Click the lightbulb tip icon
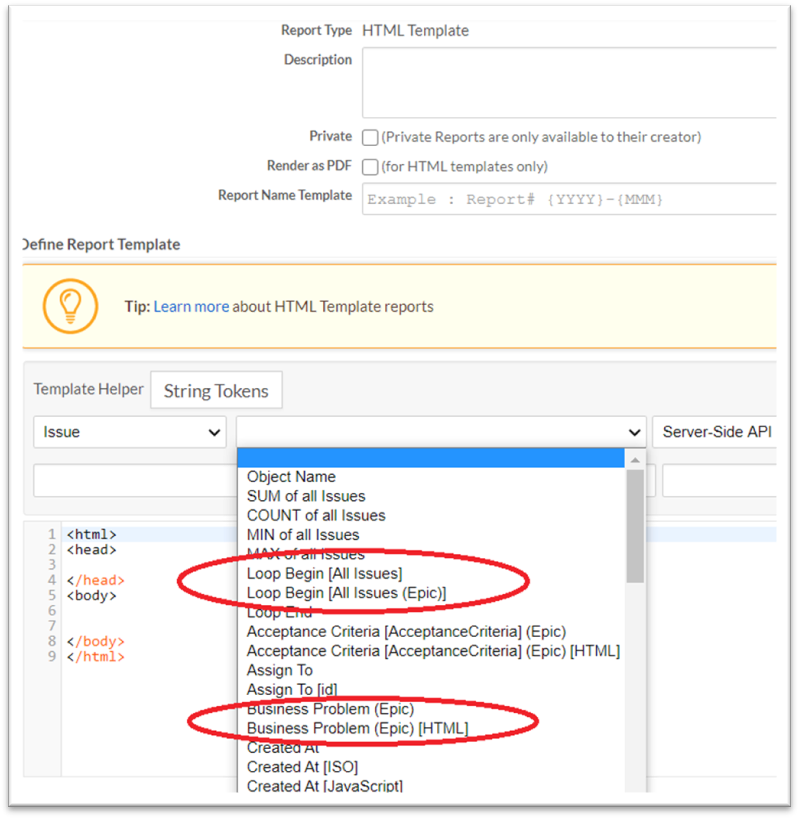The height and width of the screenshot is (819, 800). click(x=70, y=306)
